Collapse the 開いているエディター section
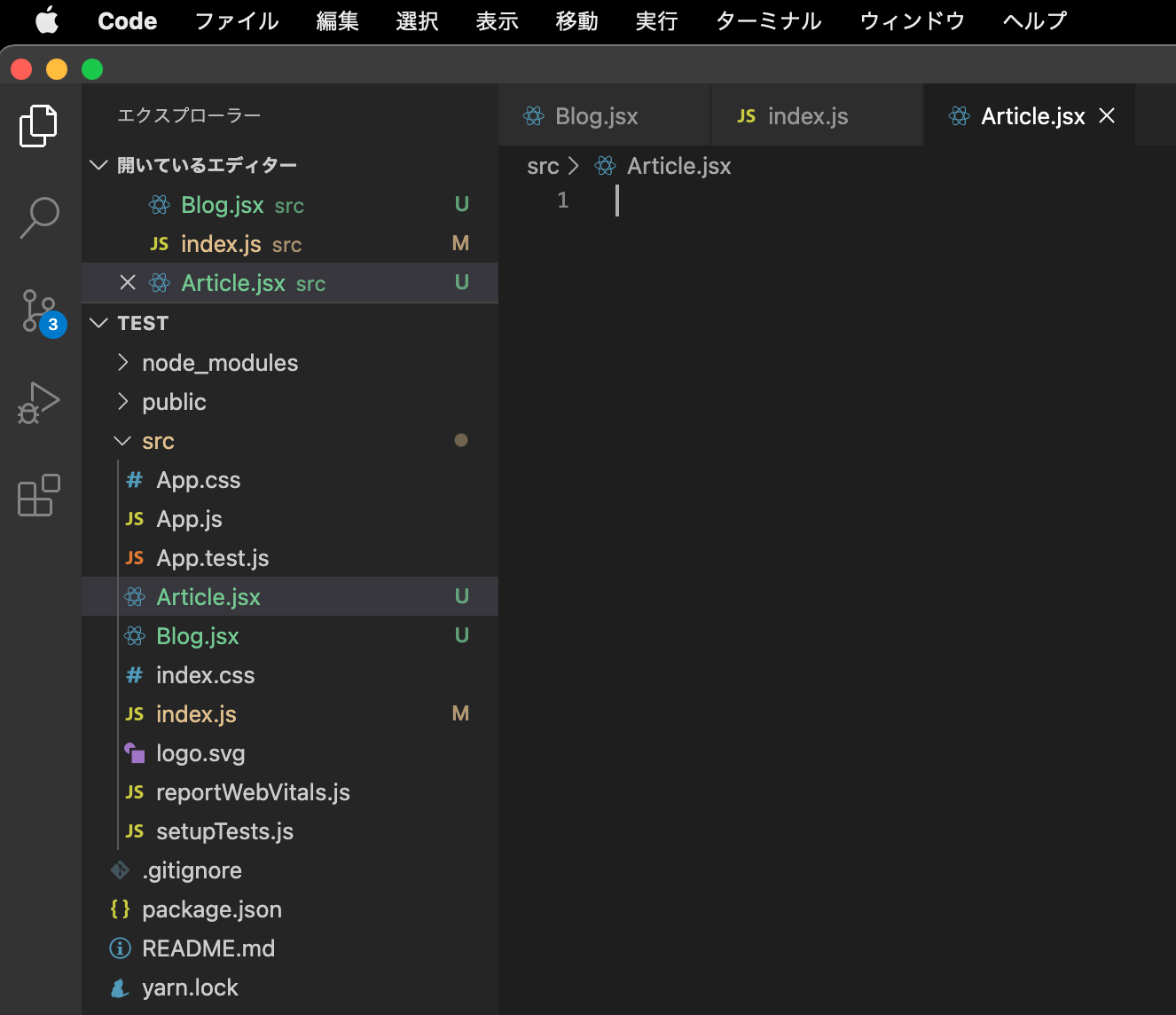 [98, 164]
